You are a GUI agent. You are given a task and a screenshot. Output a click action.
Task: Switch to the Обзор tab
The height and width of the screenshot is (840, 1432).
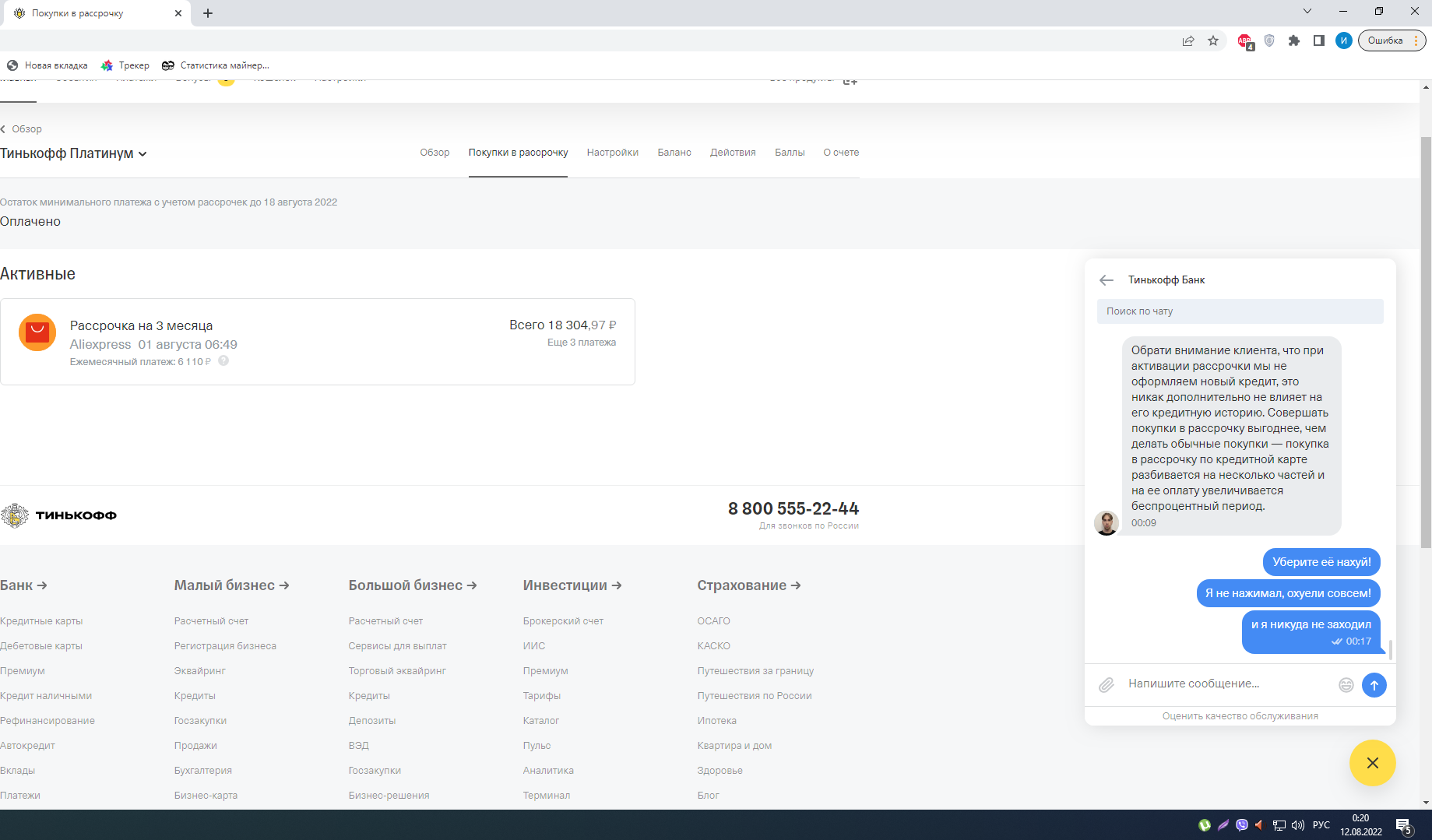tap(435, 153)
